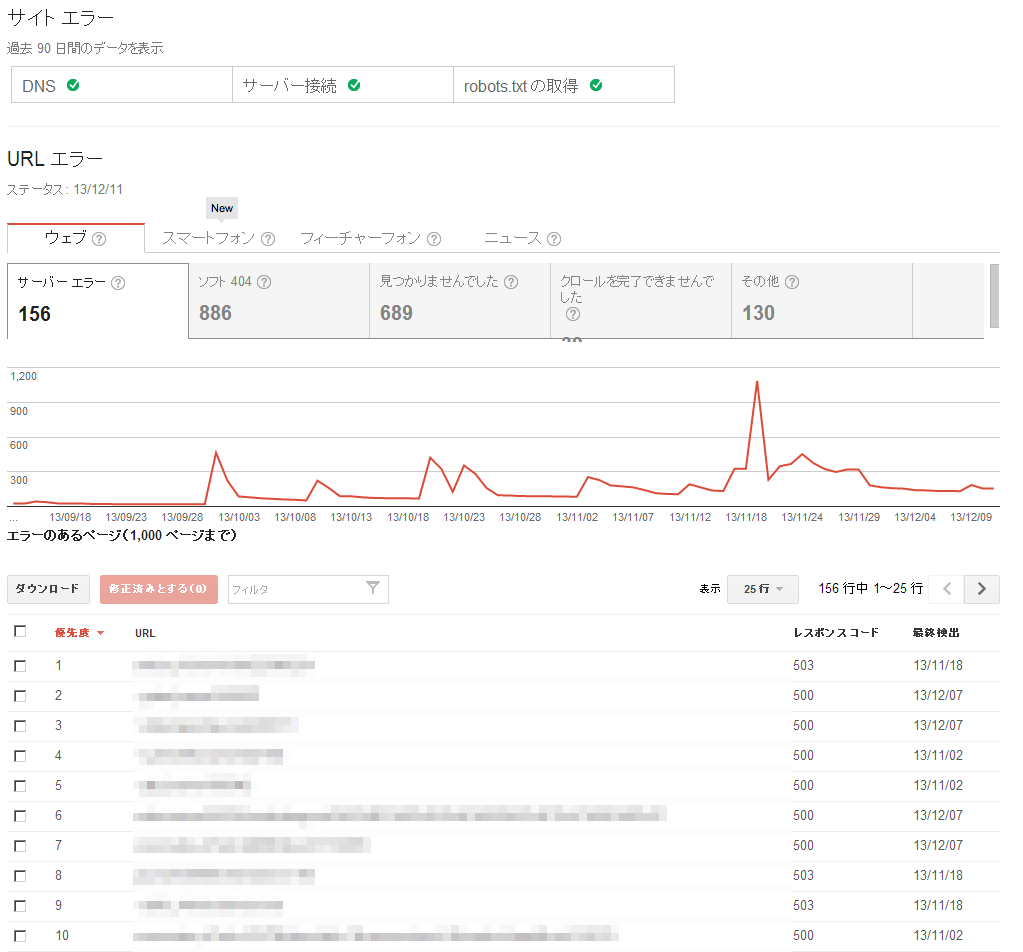Click the ダウンロード button
Screen dimensions: 1023x952
49,589
